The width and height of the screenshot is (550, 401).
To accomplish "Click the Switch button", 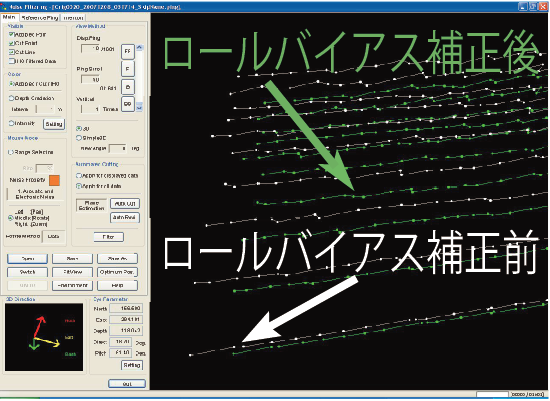I will pyautogui.click(x=27, y=272).
